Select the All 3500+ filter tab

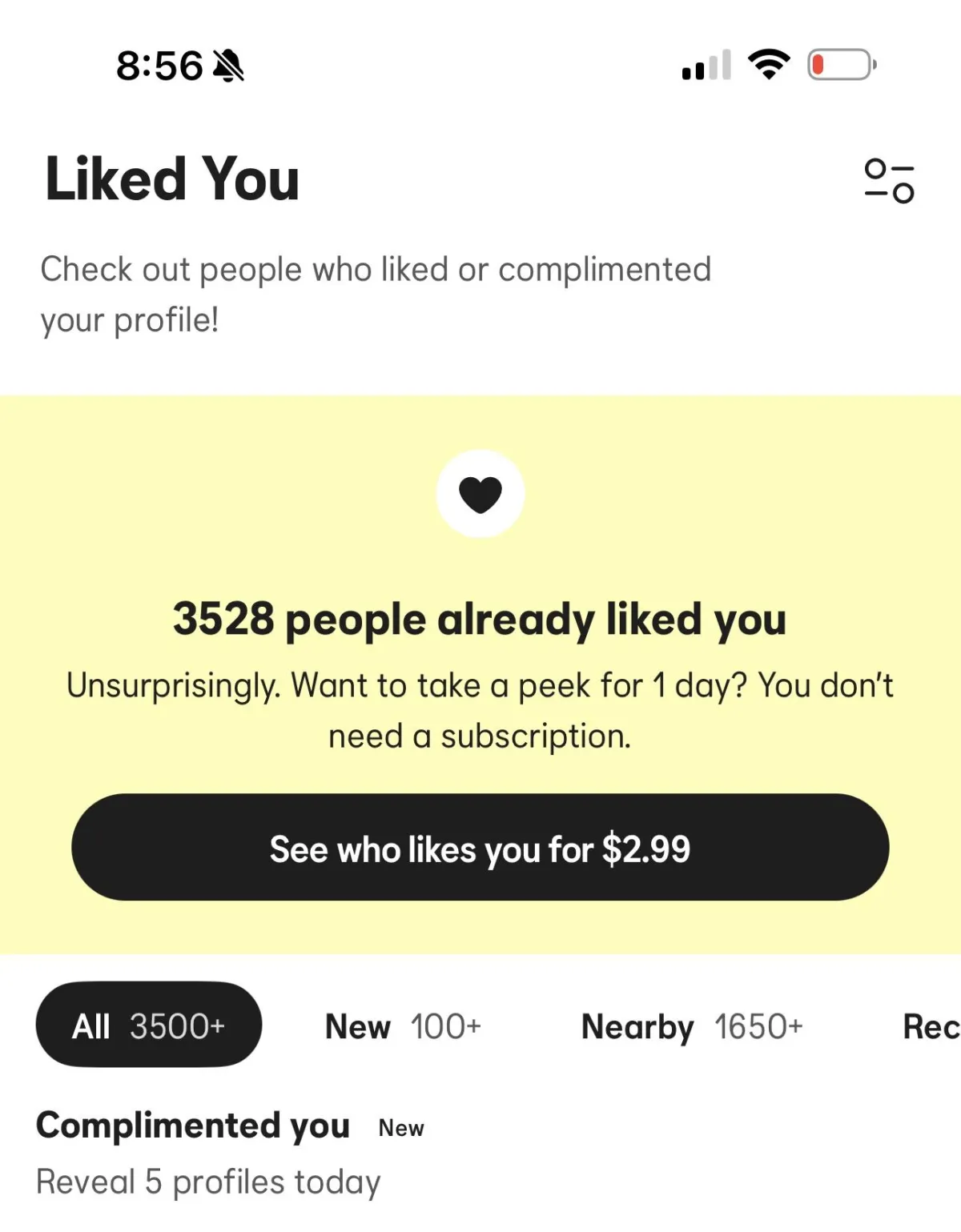tap(149, 1025)
